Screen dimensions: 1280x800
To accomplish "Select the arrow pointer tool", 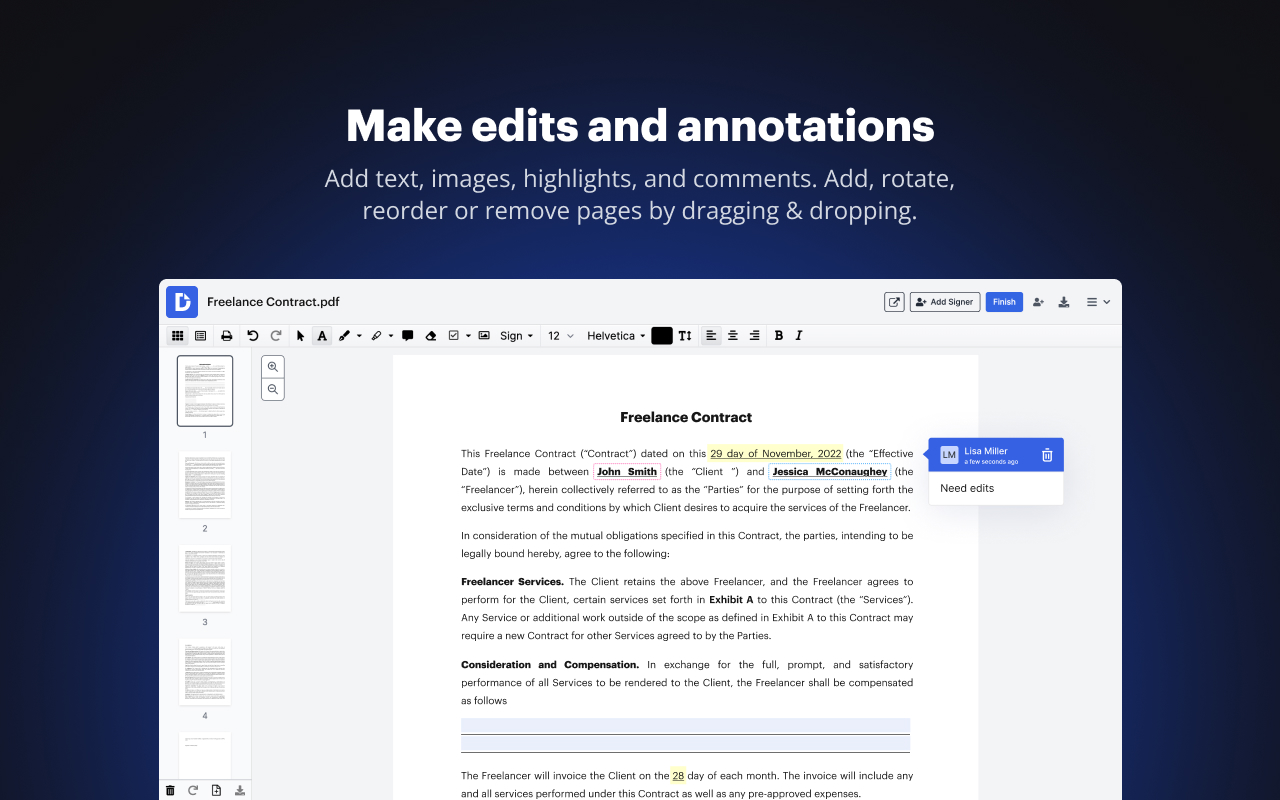I will [x=300, y=336].
